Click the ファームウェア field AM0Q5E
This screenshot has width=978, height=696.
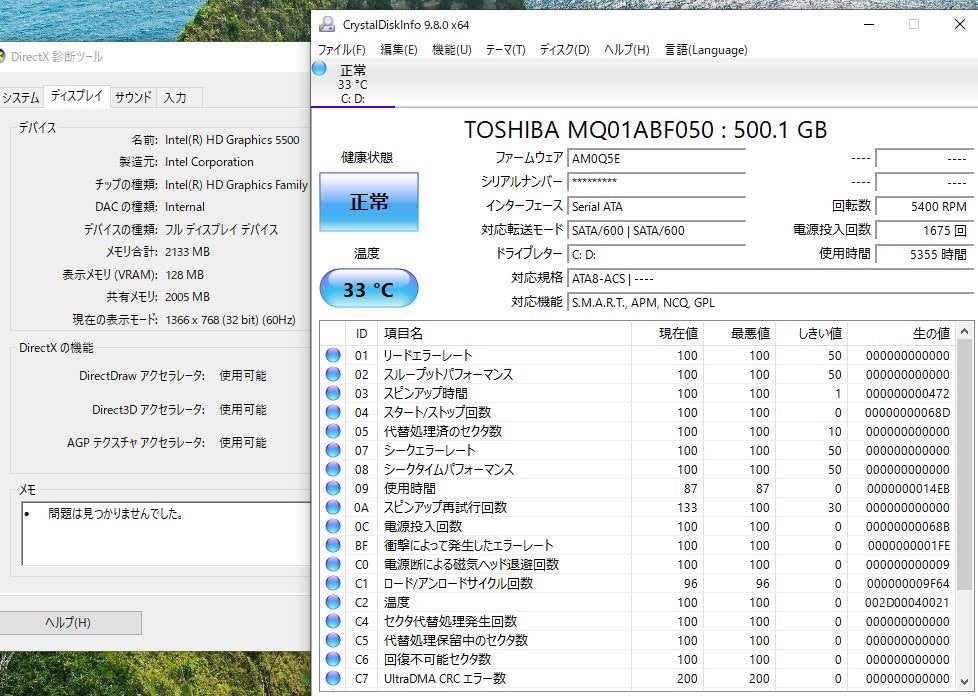(657, 158)
